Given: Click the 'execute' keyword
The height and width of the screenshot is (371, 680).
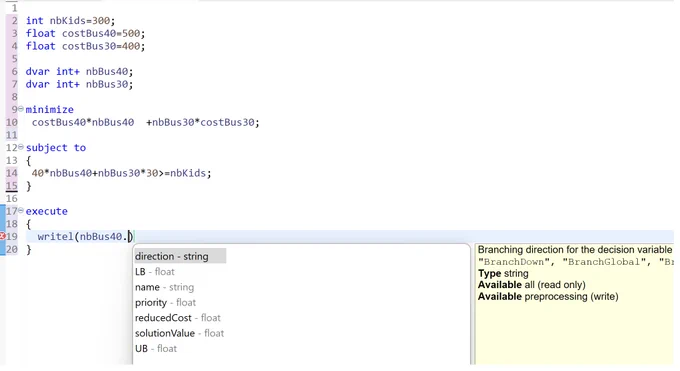Looking at the screenshot, I should [46, 211].
